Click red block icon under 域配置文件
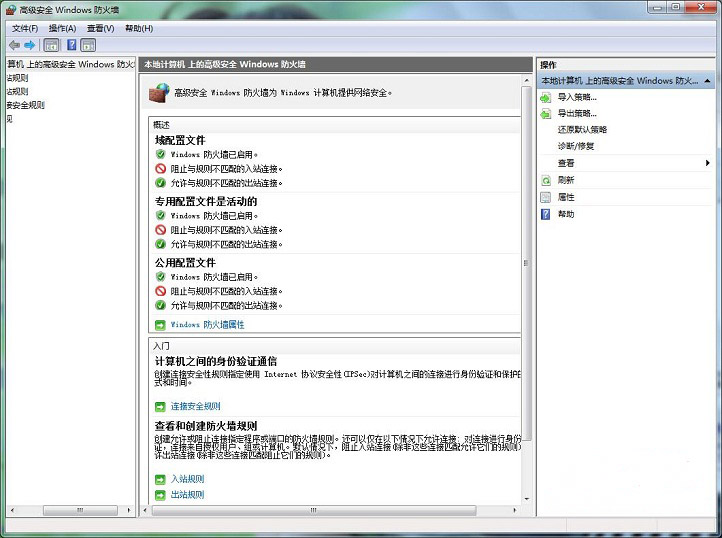The width and height of the screenshot is (722, 538). click(160, 169)
